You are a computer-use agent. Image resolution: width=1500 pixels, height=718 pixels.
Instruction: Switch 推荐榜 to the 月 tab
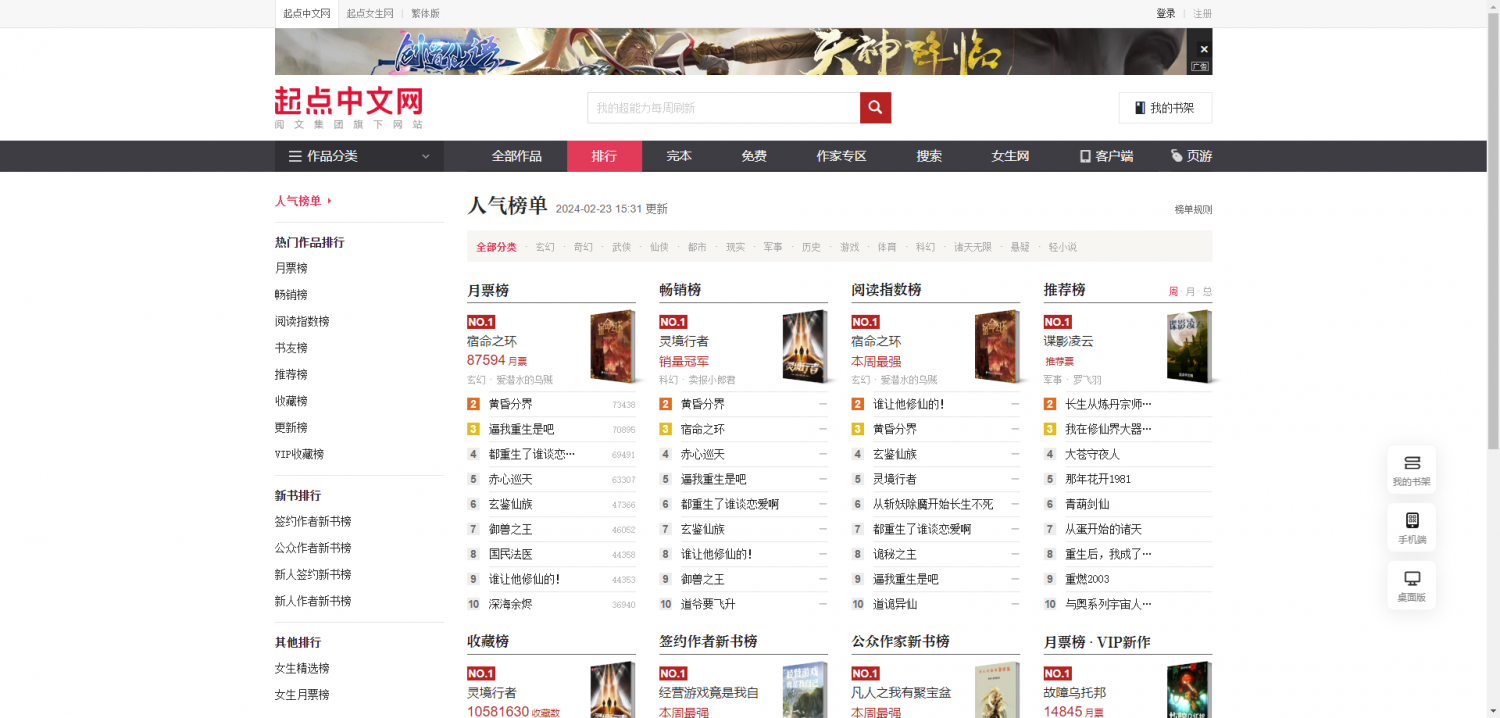1190,292
